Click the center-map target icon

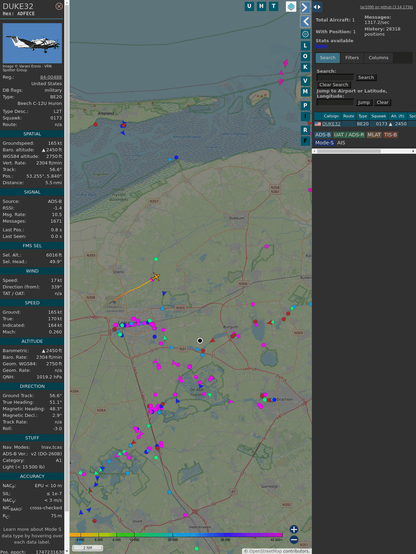305,34
